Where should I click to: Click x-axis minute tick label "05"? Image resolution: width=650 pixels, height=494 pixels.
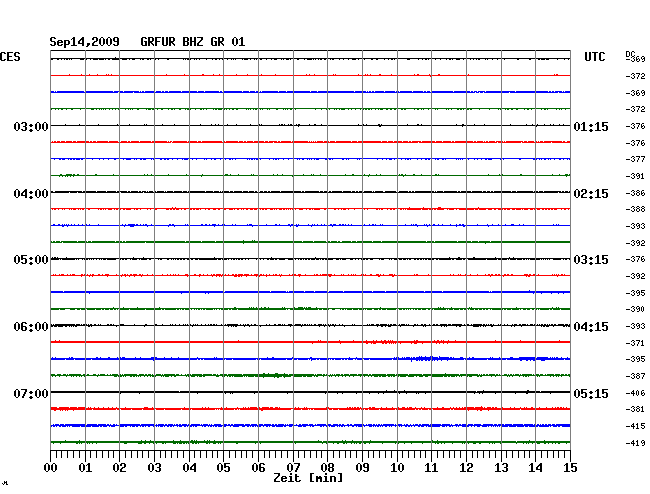click(x=223, y=468)
